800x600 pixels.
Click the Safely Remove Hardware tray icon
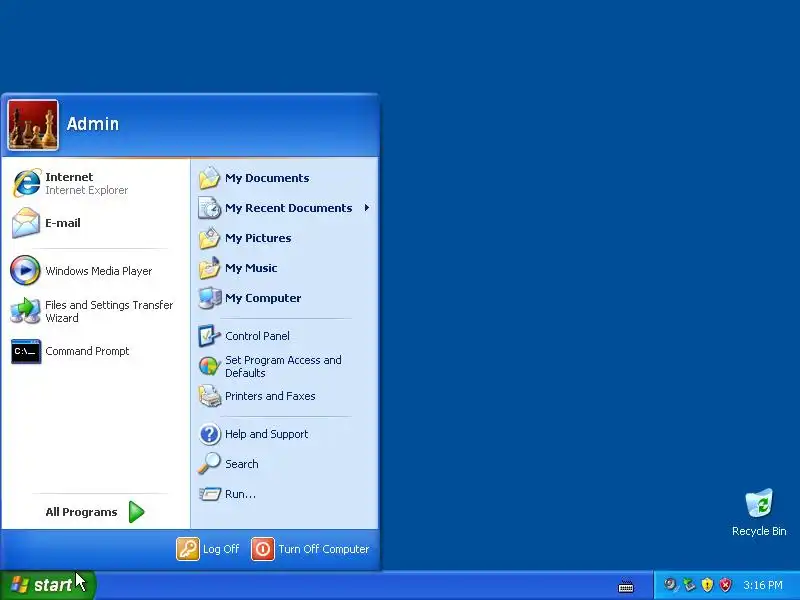click(x=689, y=585)
